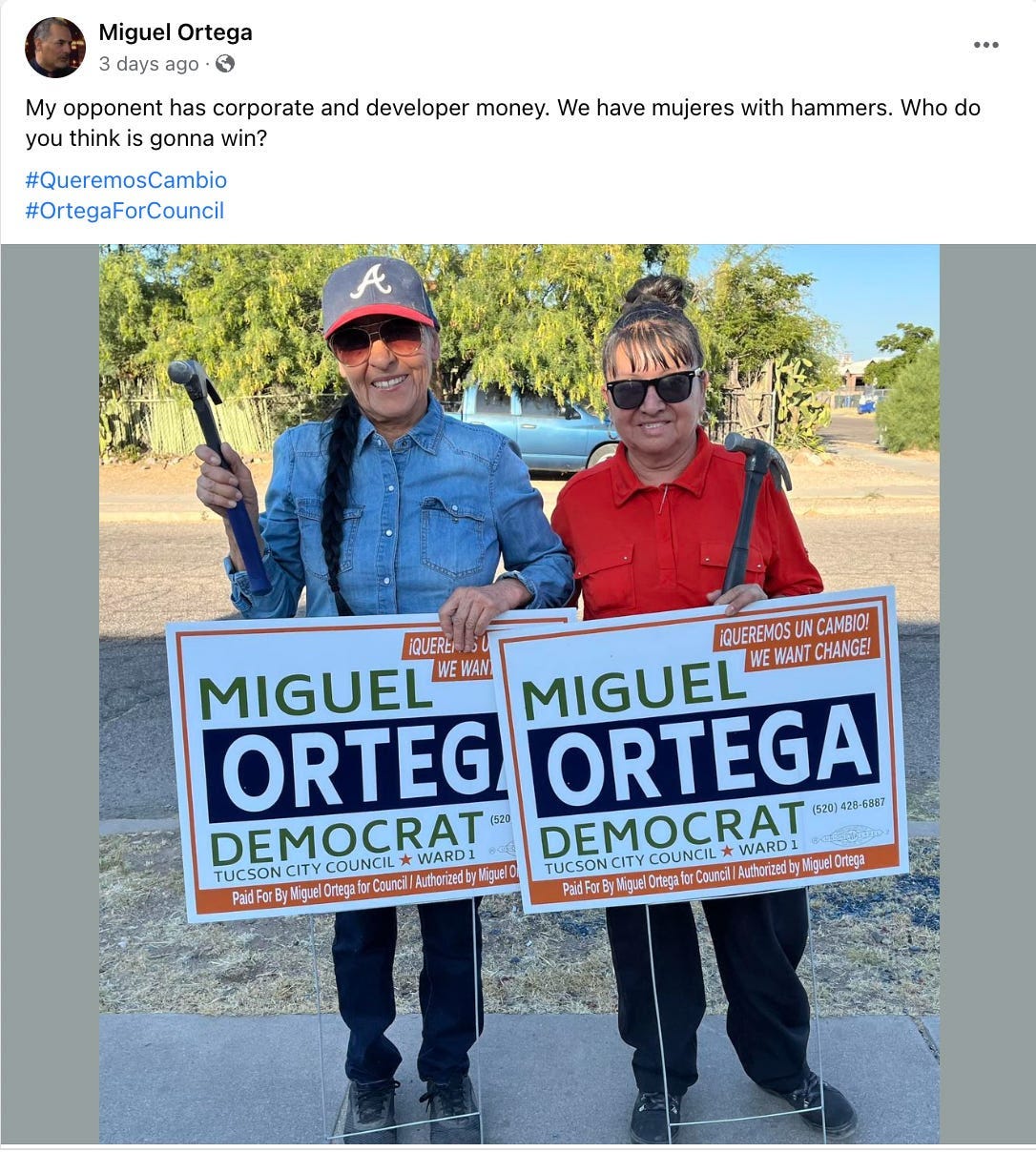
Task: Open the Miguel Ortega name link
Action: (176, 32)
